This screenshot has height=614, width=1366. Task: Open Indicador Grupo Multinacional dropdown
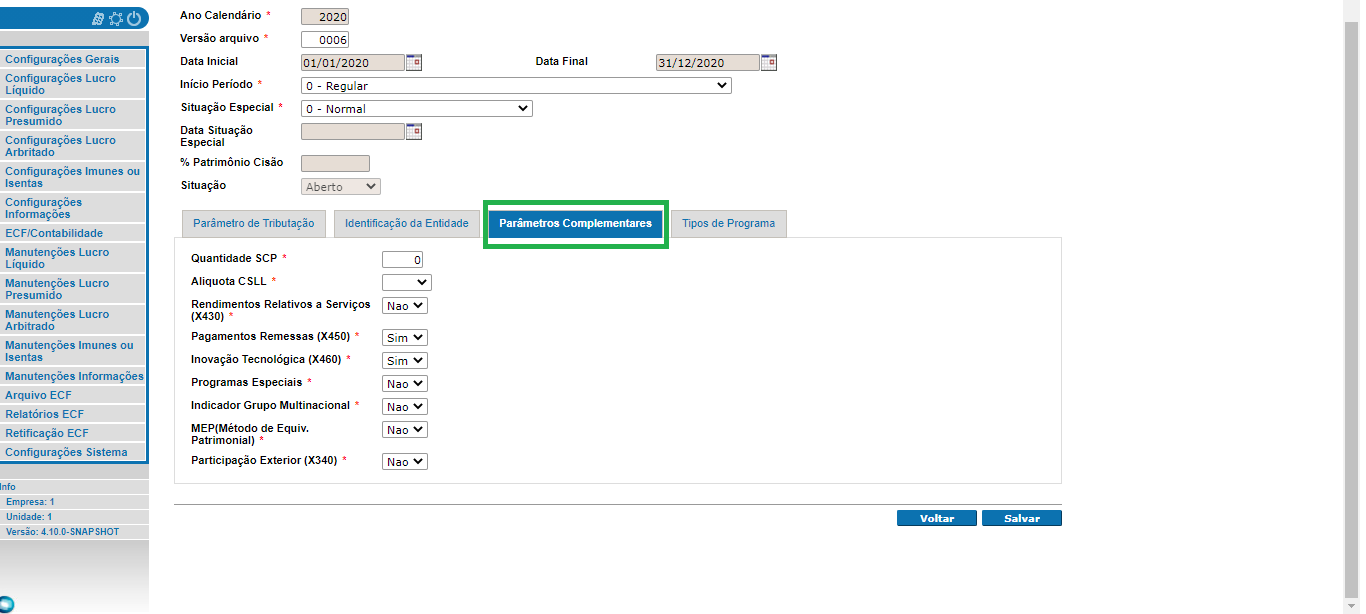405,407
